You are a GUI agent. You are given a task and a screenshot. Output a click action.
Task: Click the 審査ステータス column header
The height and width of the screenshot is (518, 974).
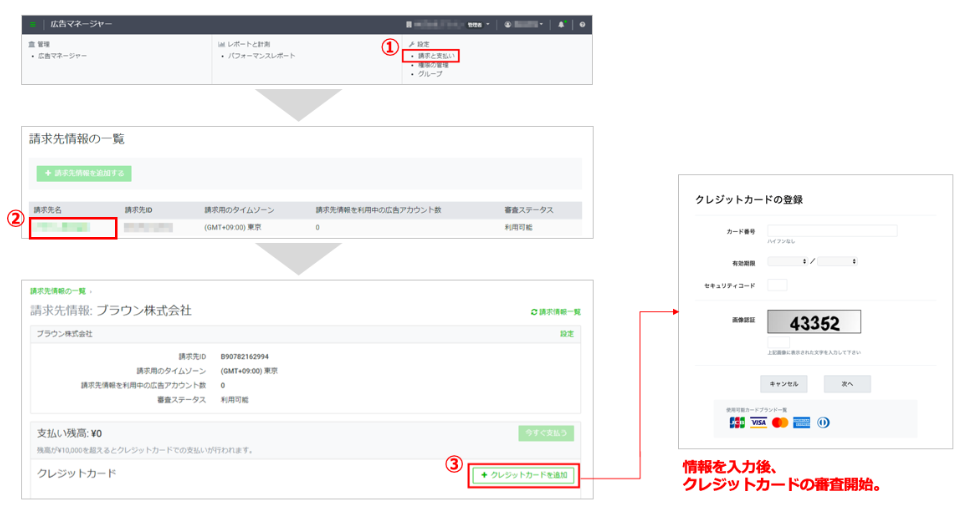pos(529,210)
